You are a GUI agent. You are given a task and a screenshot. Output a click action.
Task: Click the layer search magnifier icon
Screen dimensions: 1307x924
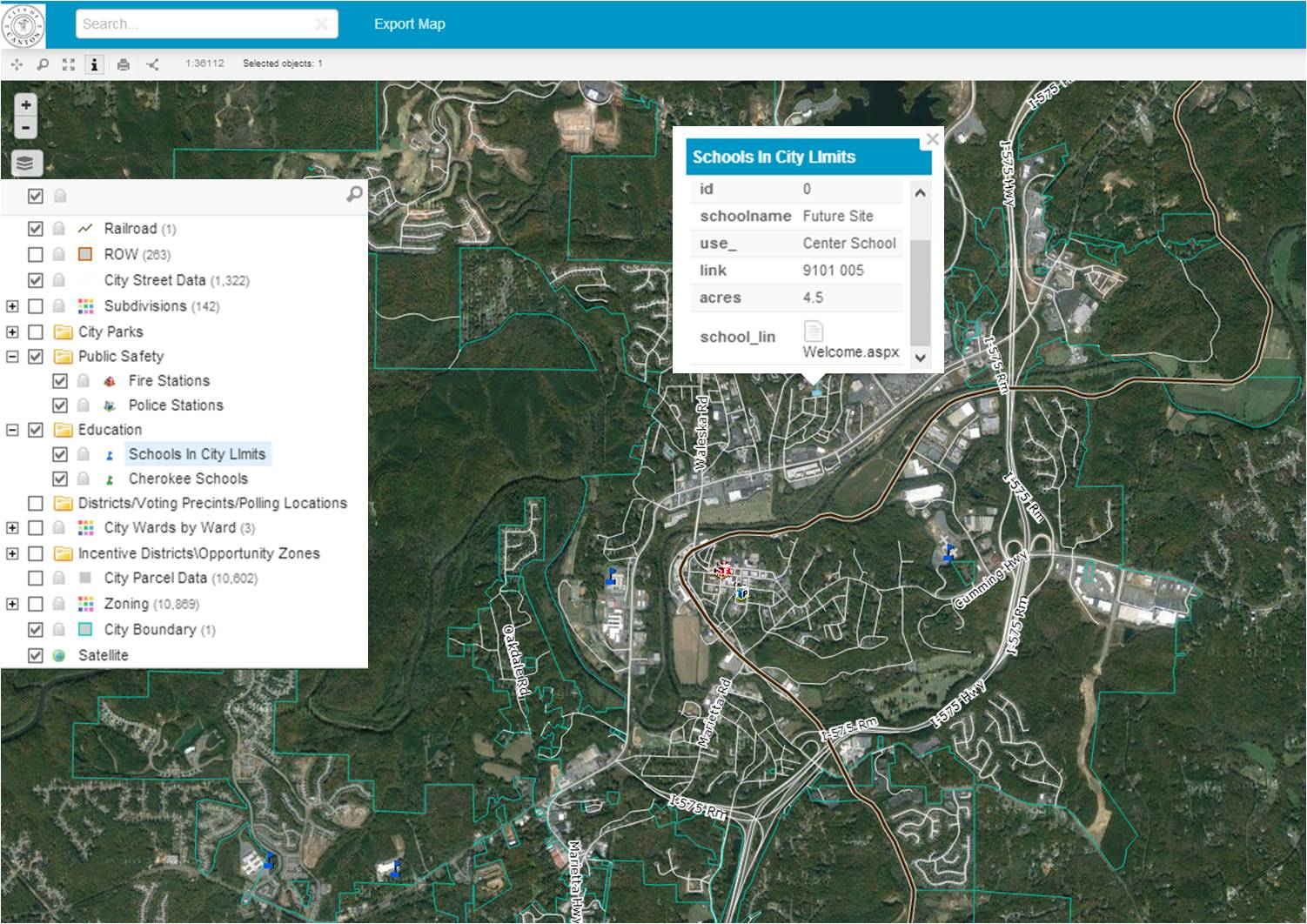[x=354, y=194]
